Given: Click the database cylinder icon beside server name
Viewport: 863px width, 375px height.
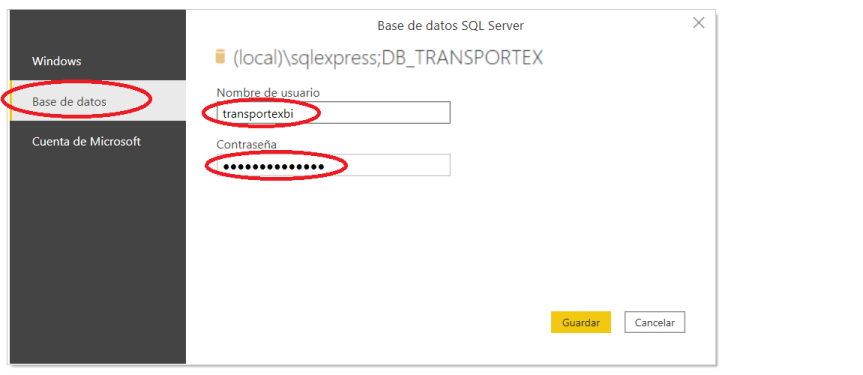Looking at the screenshot, I should tap(220, 57).
